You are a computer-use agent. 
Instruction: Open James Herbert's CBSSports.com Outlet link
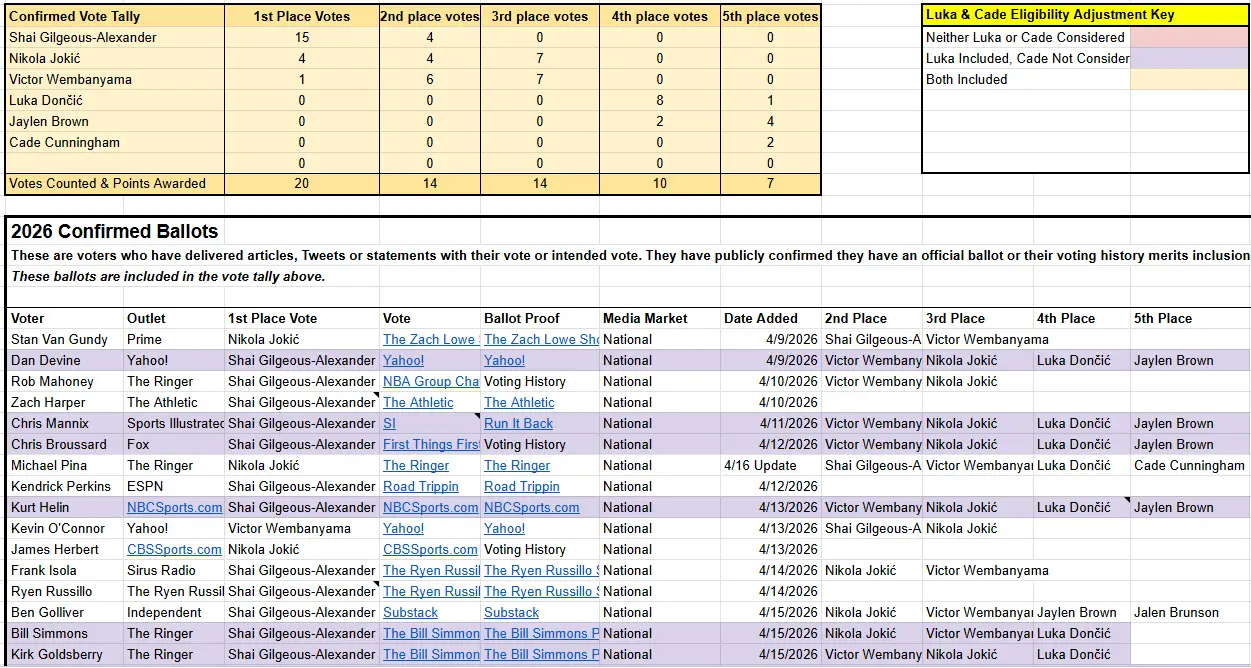(174, 549)
